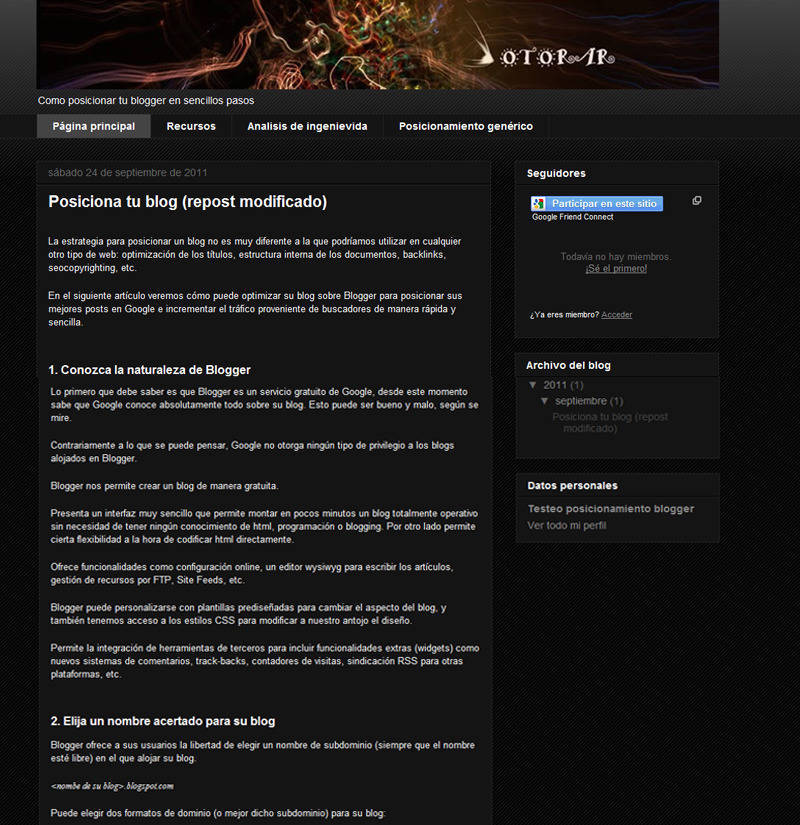Click the Acceder member link
The height and width of the screenshot is (825, 800).
pyautogui.click(x=617, y=315)
